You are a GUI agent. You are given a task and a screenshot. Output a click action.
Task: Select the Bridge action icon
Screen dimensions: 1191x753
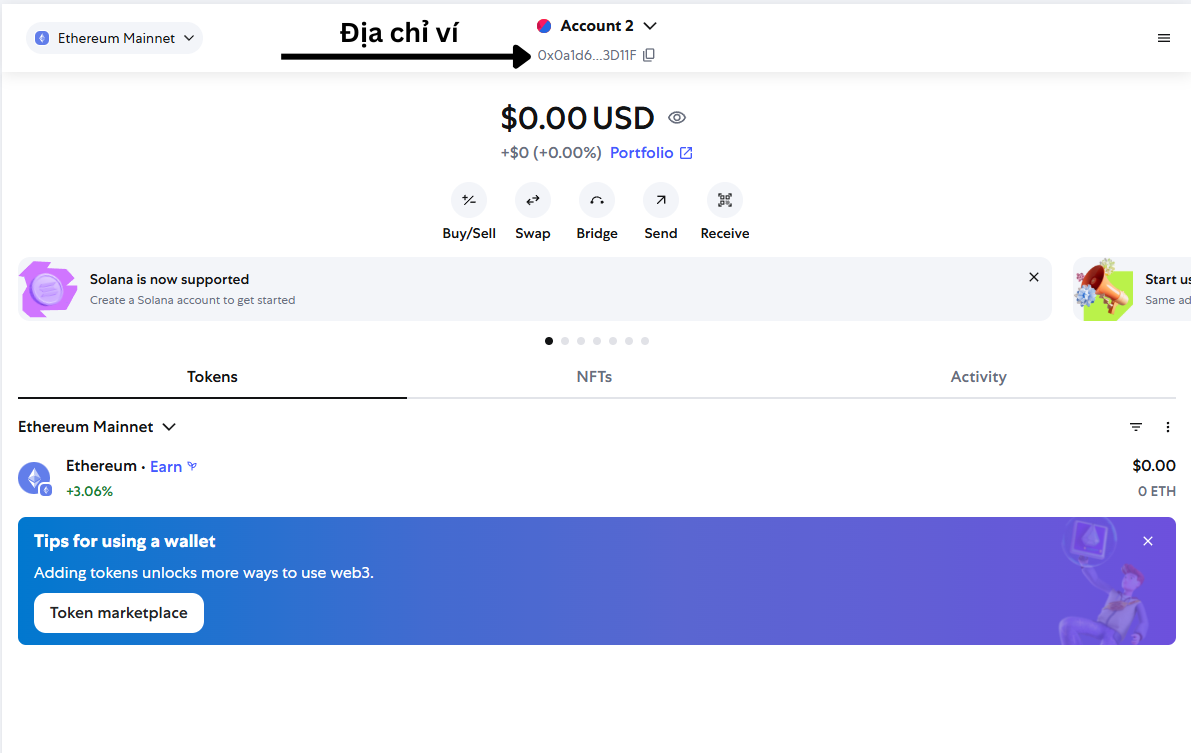tap(597, 200)
